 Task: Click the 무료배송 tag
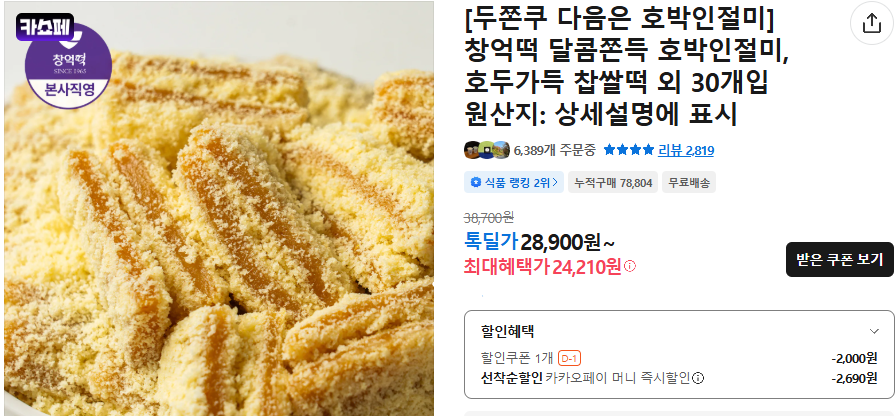(688, 183)
